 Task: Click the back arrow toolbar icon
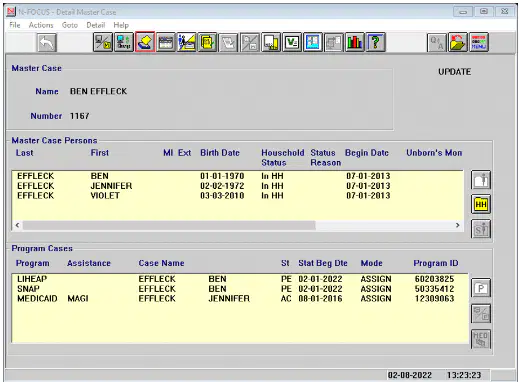pyautogui.click(x=47, y=43)
